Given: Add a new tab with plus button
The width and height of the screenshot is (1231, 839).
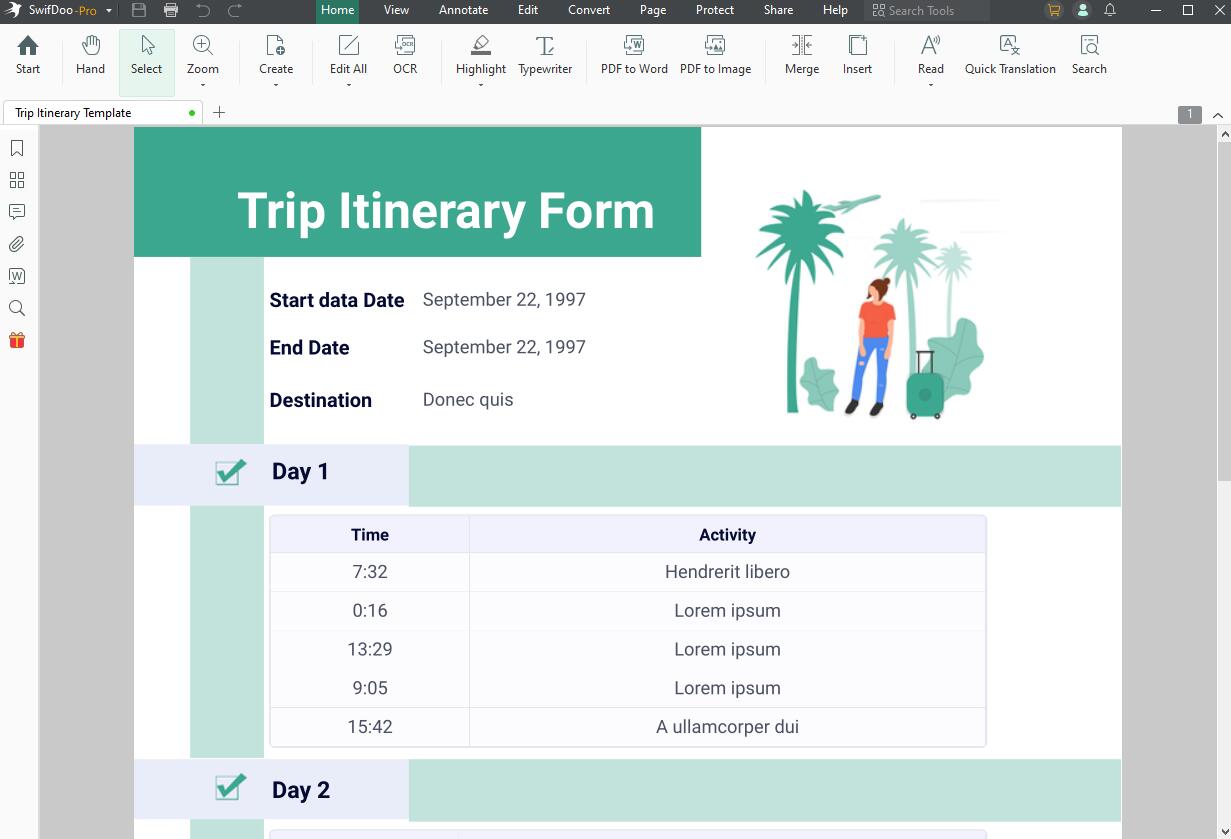Looking at the screenshot, I should click(x=219, y=112).
